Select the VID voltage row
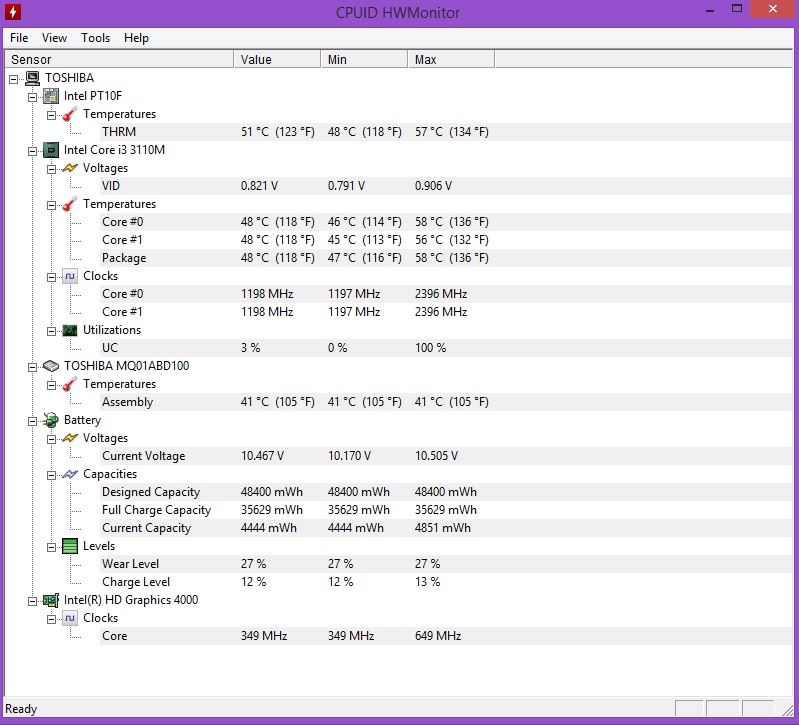The height and width of the screenshot is (725, 799). 446,186
